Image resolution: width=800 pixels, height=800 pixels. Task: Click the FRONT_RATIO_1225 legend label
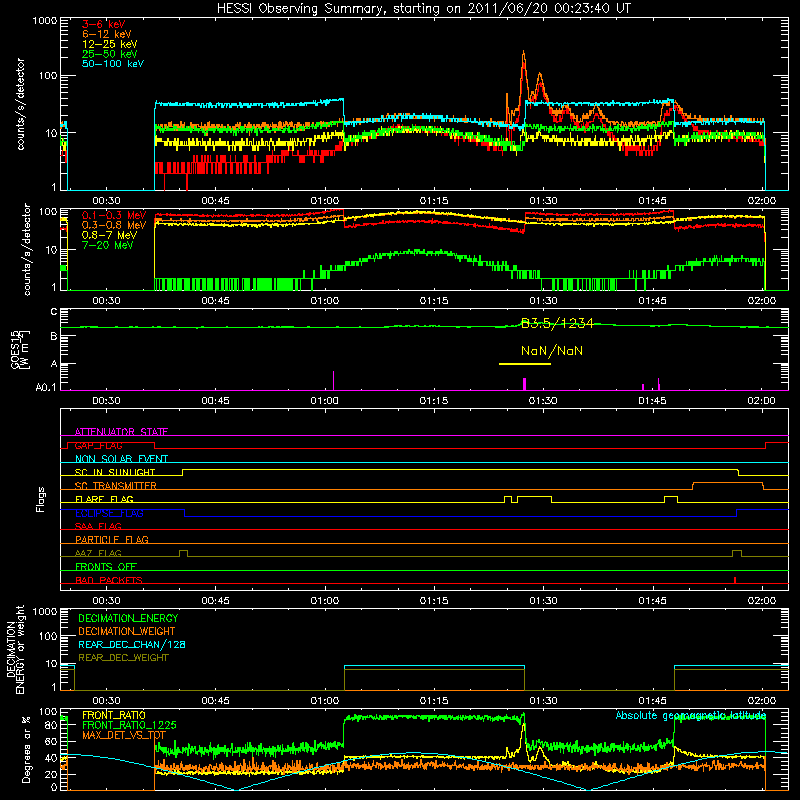point(129,725)
